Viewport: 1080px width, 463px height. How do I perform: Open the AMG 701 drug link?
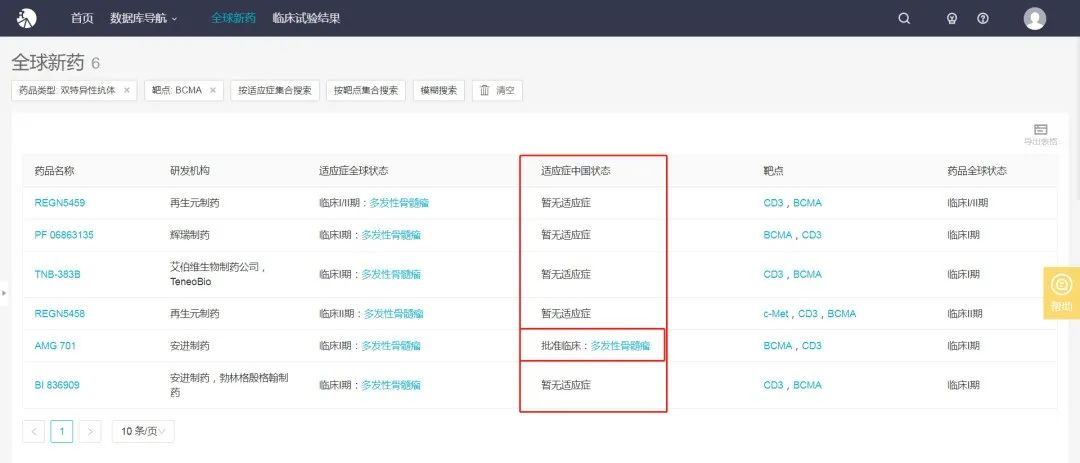[55, 346]
